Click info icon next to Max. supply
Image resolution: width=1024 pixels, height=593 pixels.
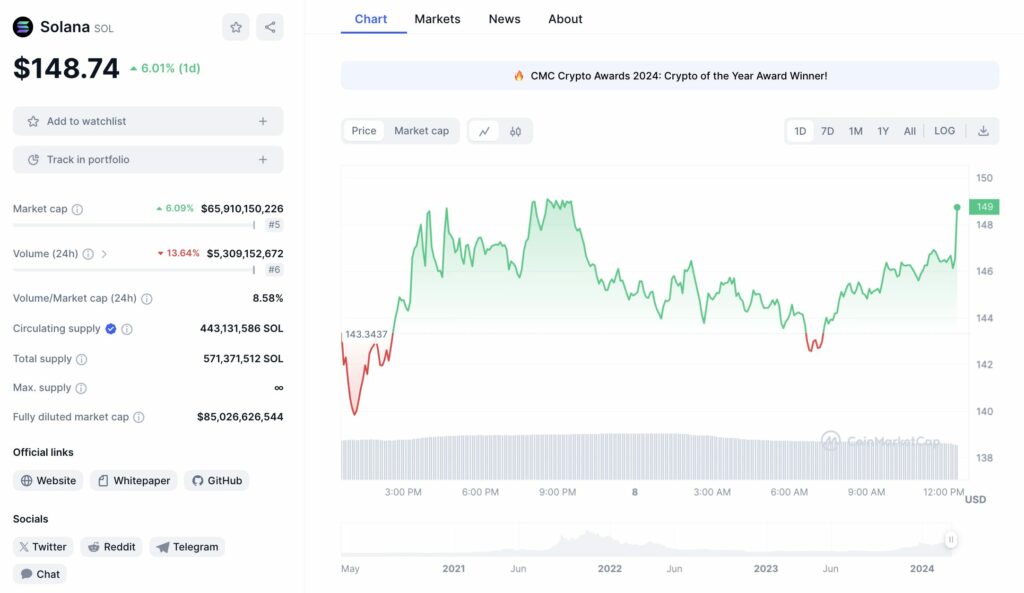[x=81, y=388]
